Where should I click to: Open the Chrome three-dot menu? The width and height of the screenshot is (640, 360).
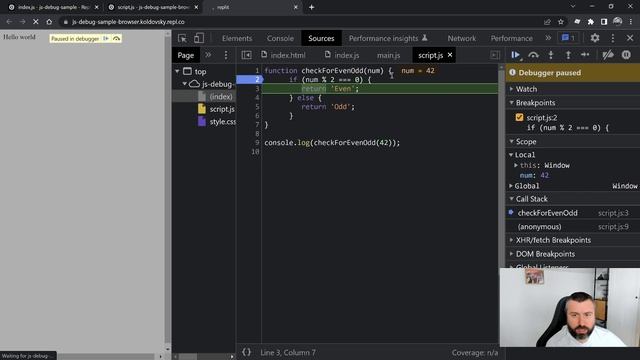point(631,22)
